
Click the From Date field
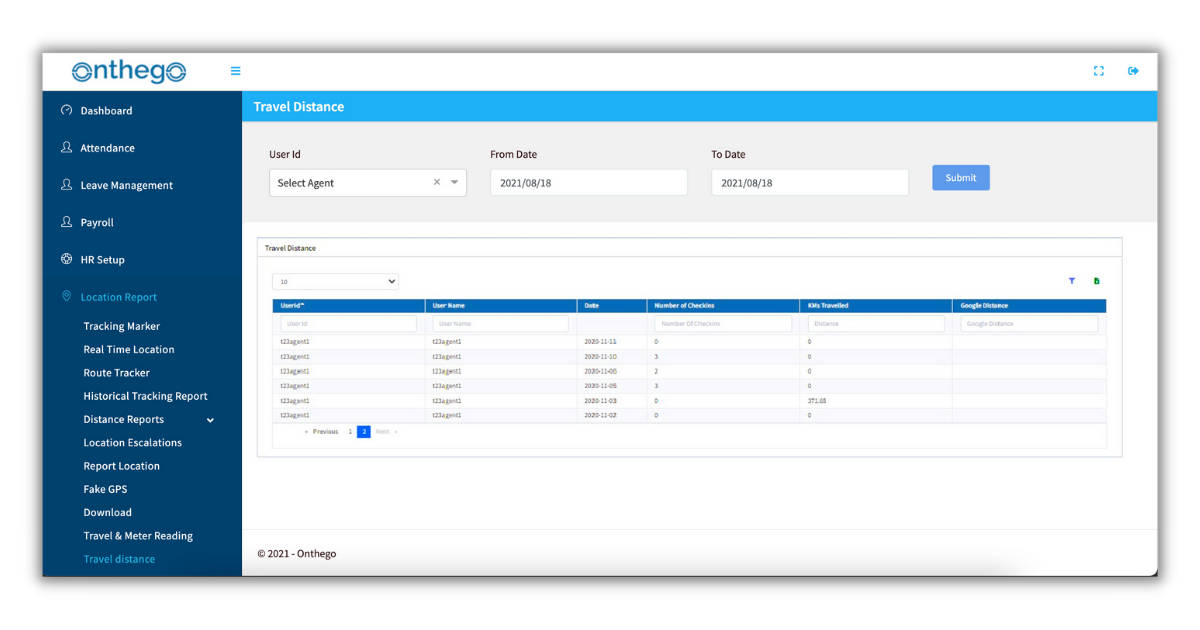[x=588, y=182]
